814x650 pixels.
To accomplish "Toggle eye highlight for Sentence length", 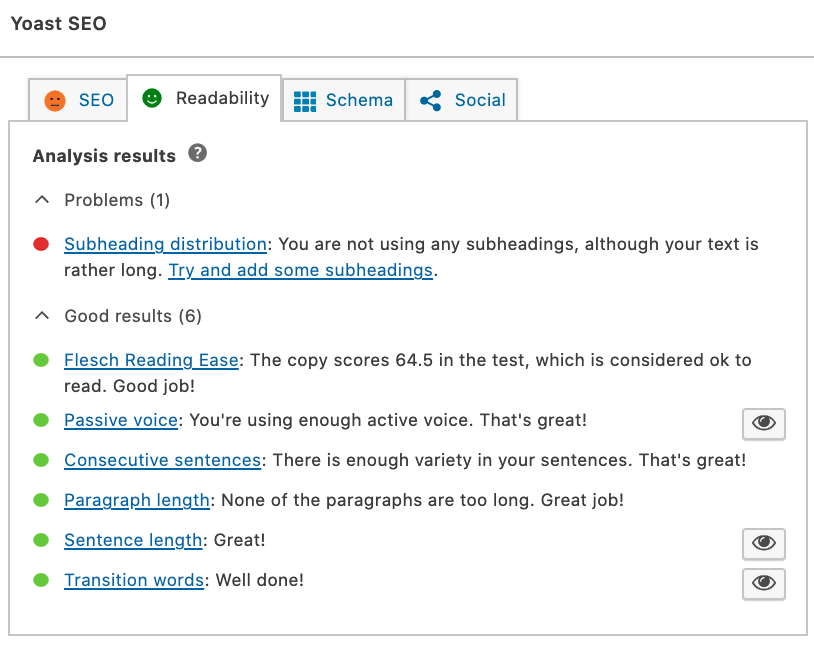I will tap(764, 544).
